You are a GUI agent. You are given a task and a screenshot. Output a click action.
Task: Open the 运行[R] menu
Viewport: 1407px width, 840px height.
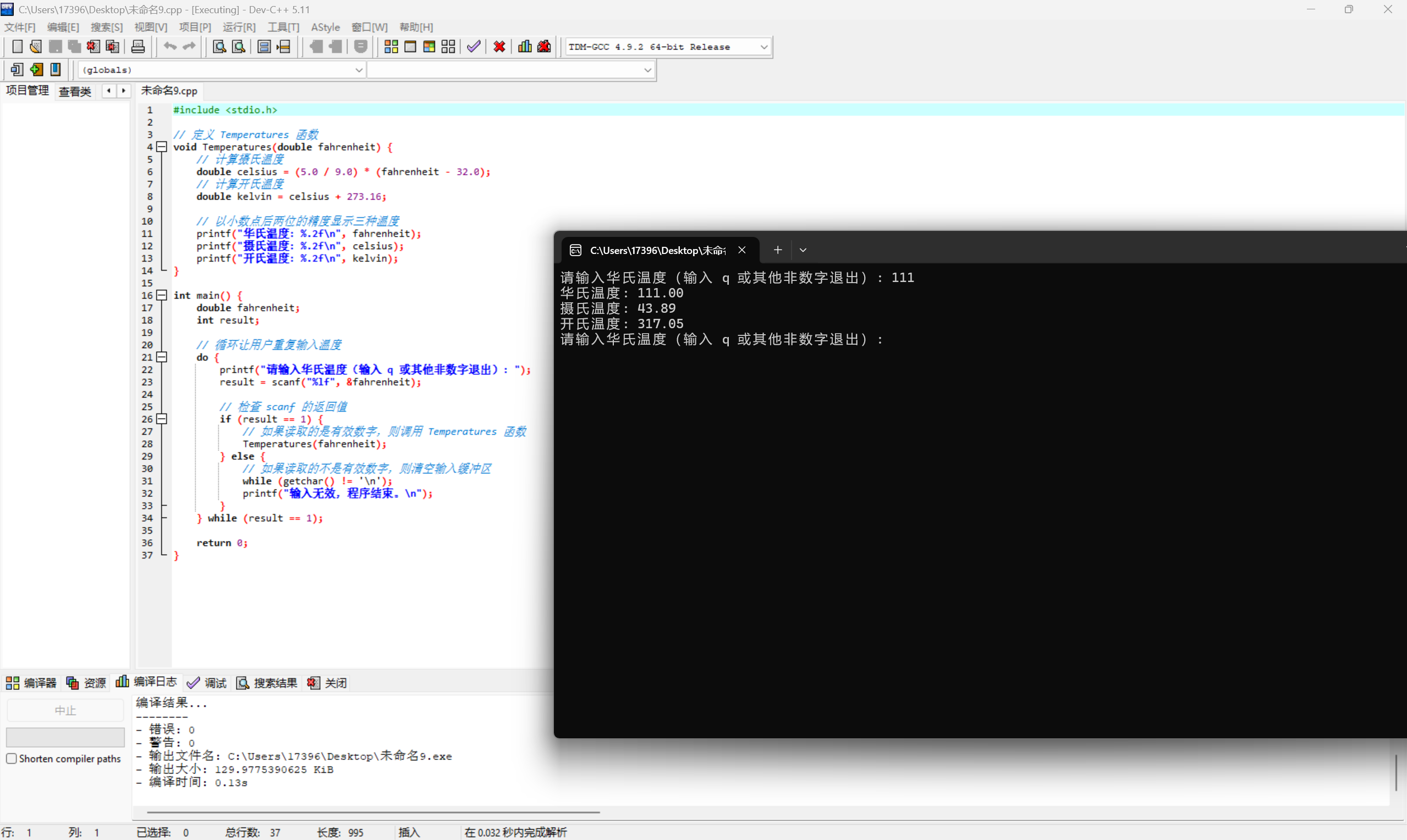point(238,27)
